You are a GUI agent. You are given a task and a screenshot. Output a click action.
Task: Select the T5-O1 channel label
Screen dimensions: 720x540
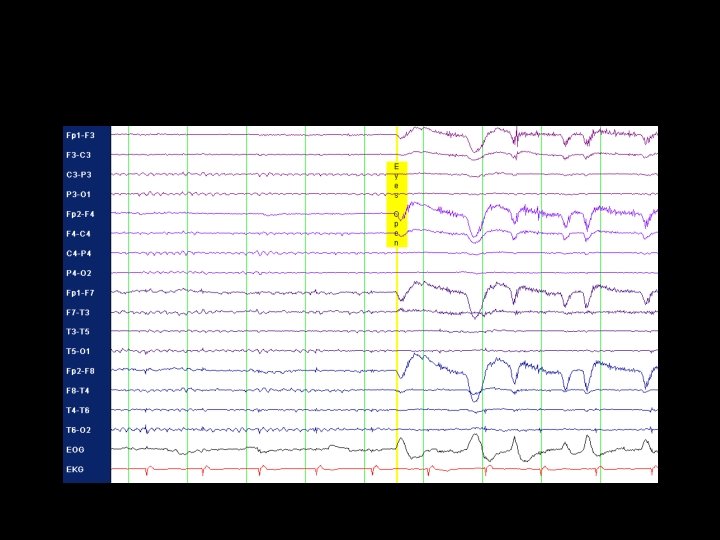(x=78, y=351)
